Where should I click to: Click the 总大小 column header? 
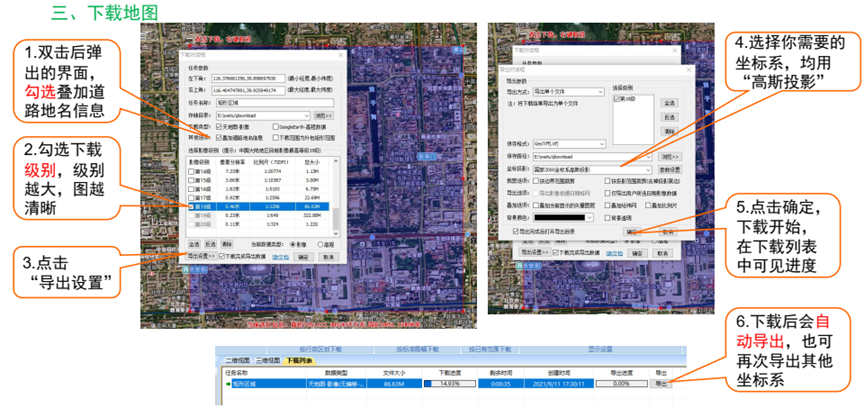pyautogui.click(x=312, y=162)
